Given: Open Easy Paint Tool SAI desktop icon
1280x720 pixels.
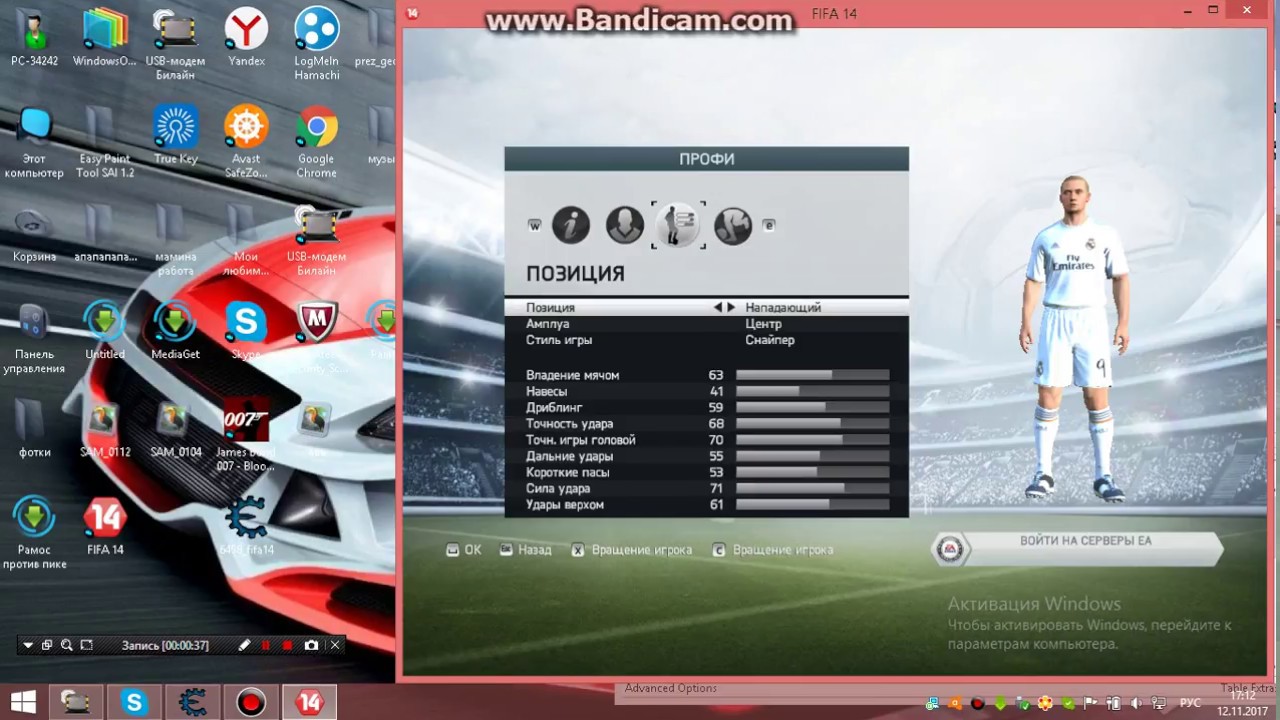Looking at the screenshot, I should point(105,143).
